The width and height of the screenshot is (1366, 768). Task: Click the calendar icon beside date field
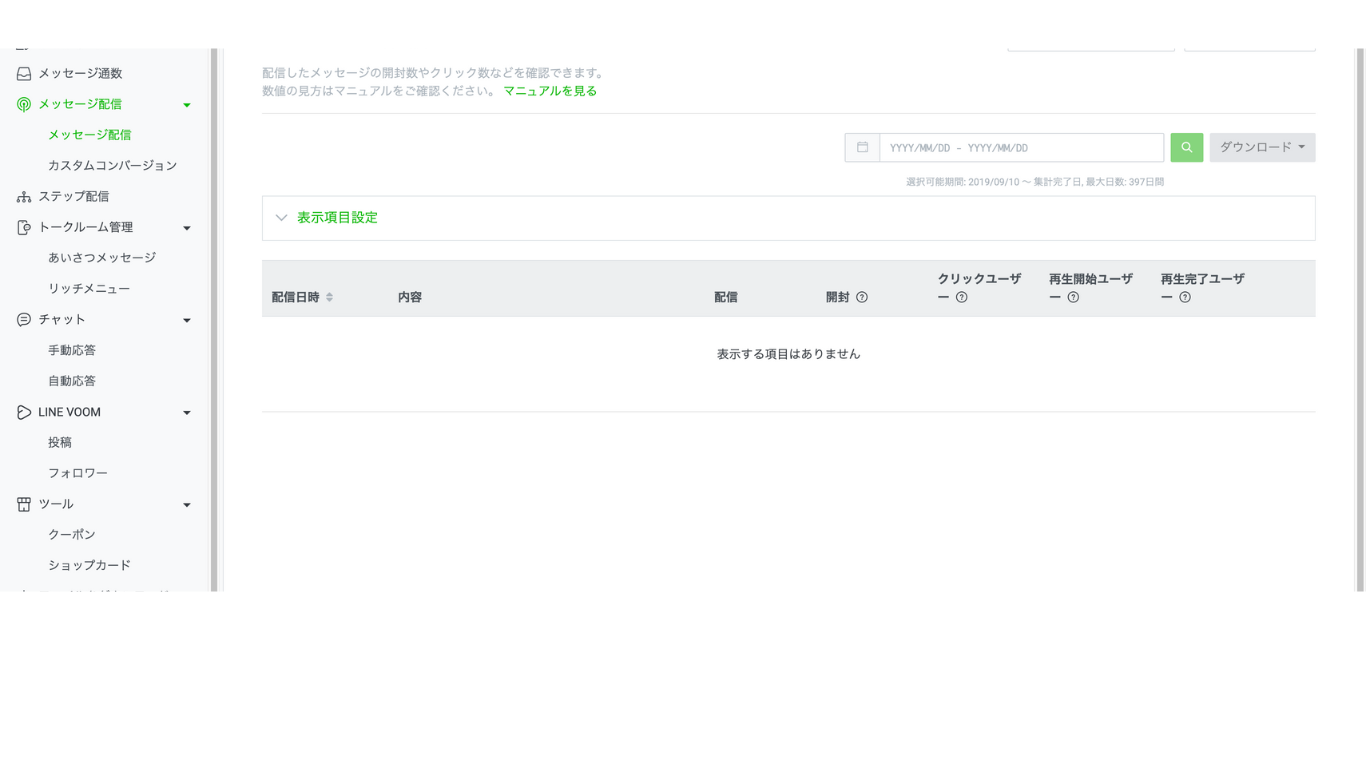(862, 148)
